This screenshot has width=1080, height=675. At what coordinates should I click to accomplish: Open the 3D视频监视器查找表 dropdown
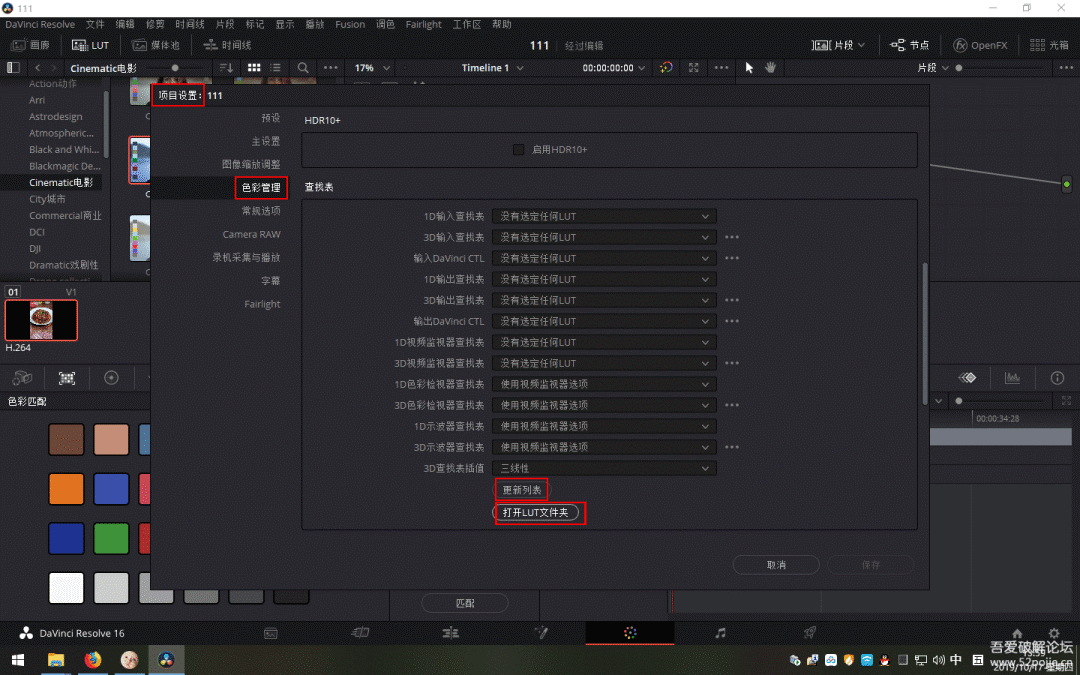pos(604,363)
